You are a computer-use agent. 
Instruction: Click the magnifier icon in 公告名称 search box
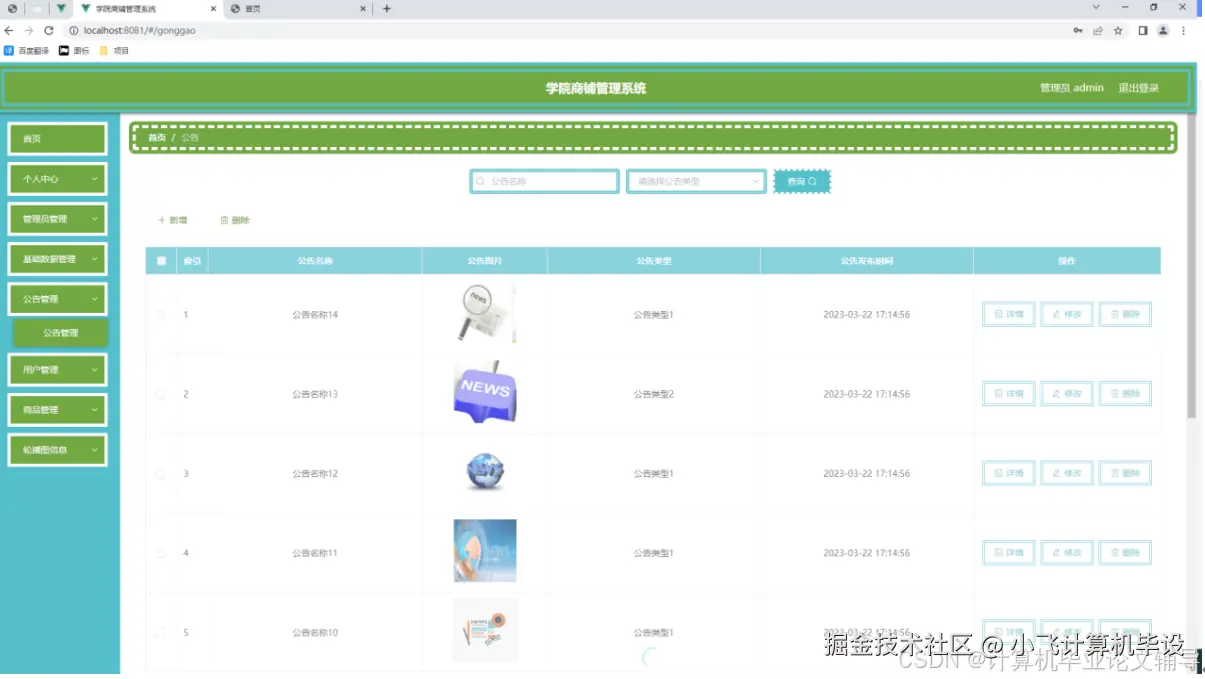(x=481, y=182)
